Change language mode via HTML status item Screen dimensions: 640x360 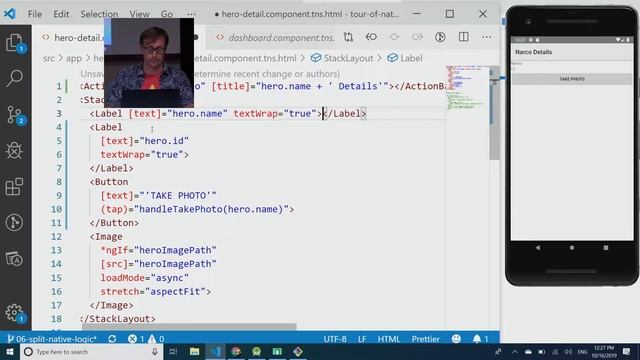(x=389, y=339)
